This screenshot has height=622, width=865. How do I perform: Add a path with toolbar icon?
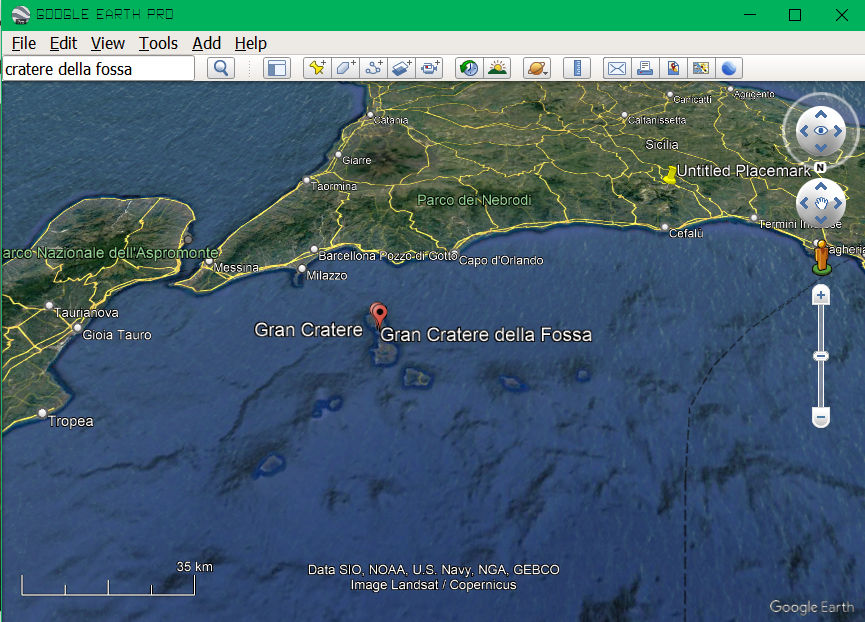point(374,68)
